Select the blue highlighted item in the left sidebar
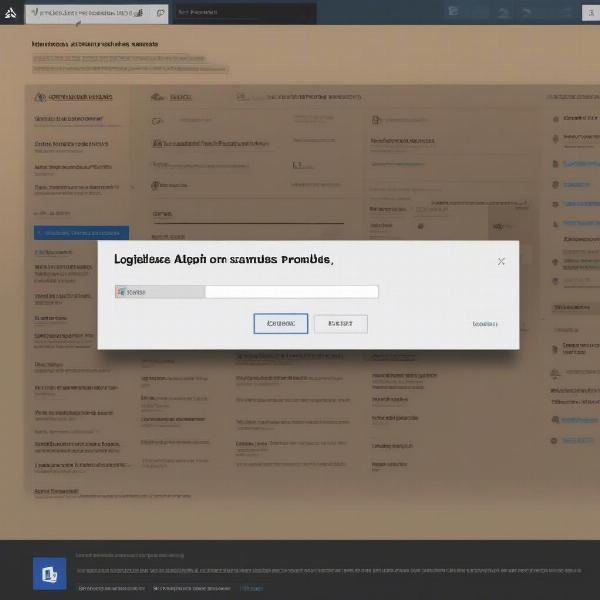This screenshot has width=600, height=600. (81, 233)
